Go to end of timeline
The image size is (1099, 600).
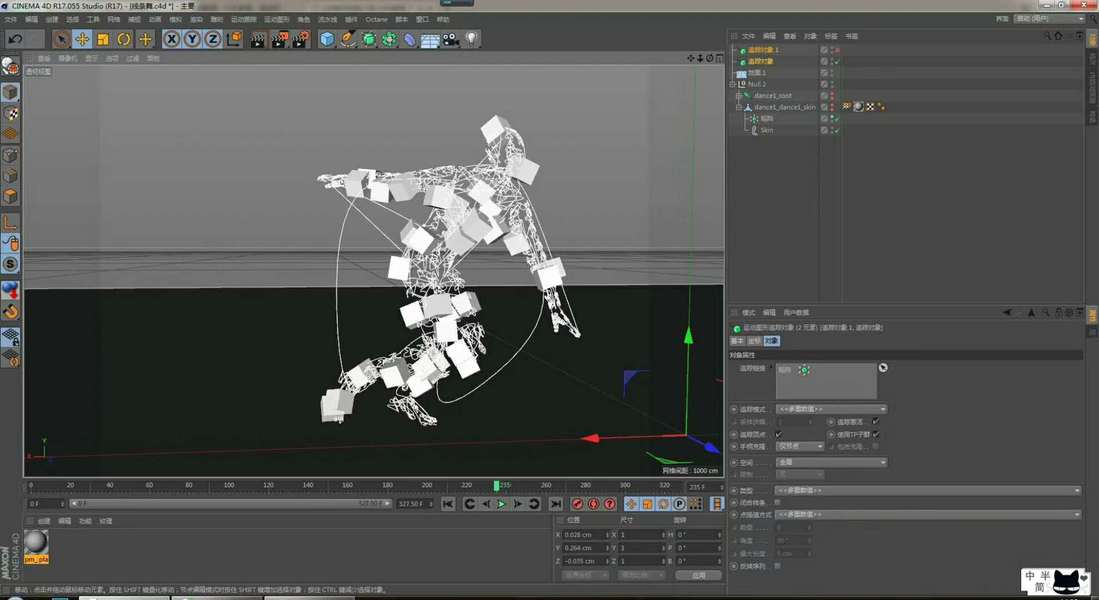pos(555,504)
